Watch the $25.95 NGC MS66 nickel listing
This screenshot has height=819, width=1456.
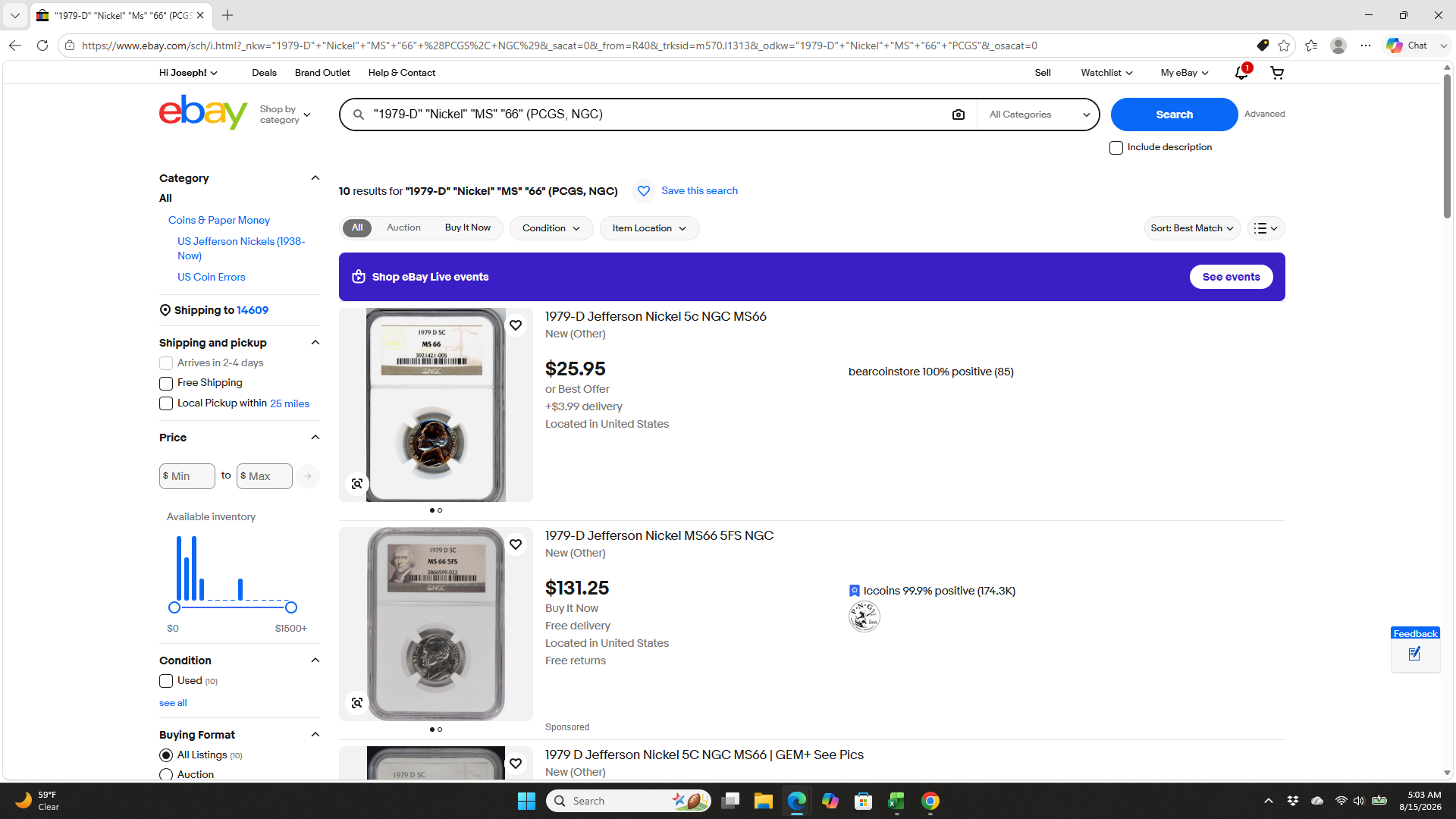[x=516, y=325]
